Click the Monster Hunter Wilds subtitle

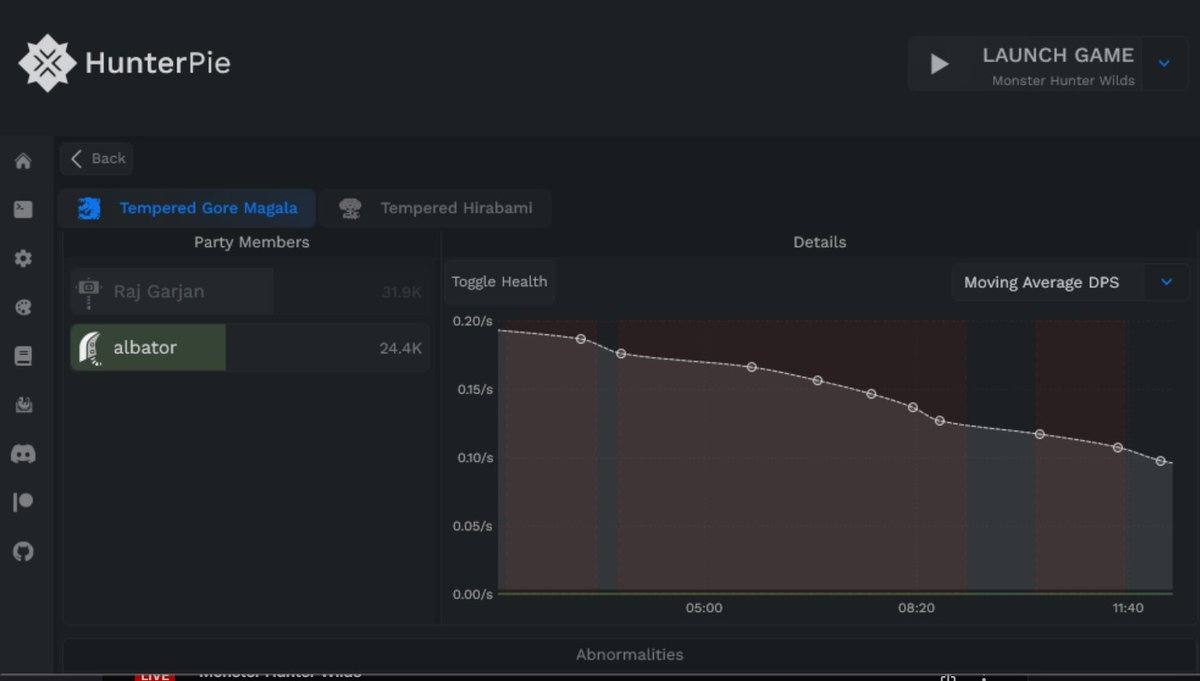(x=1063, y=81)
